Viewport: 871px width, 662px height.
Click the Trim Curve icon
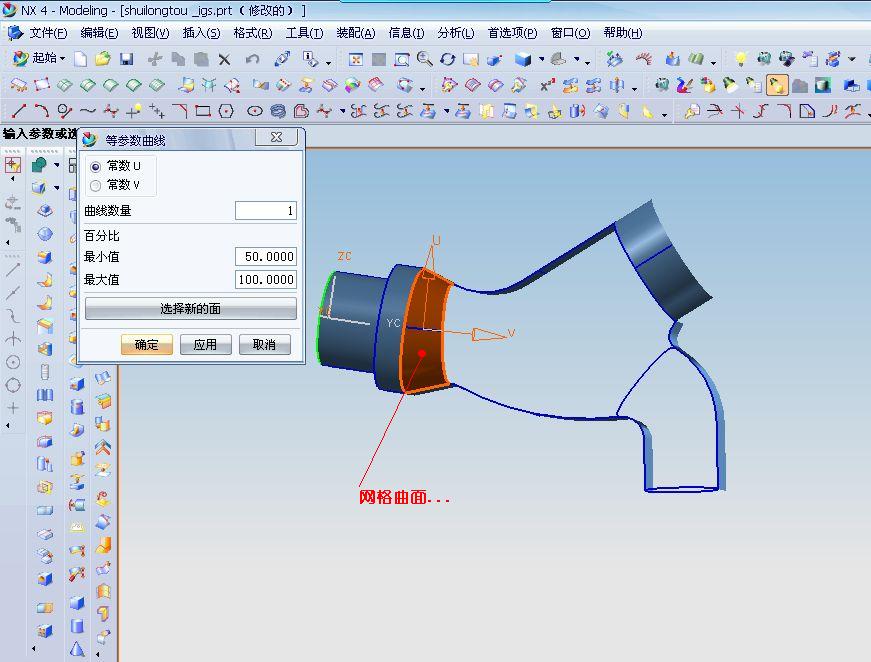[x=715, y=111]
